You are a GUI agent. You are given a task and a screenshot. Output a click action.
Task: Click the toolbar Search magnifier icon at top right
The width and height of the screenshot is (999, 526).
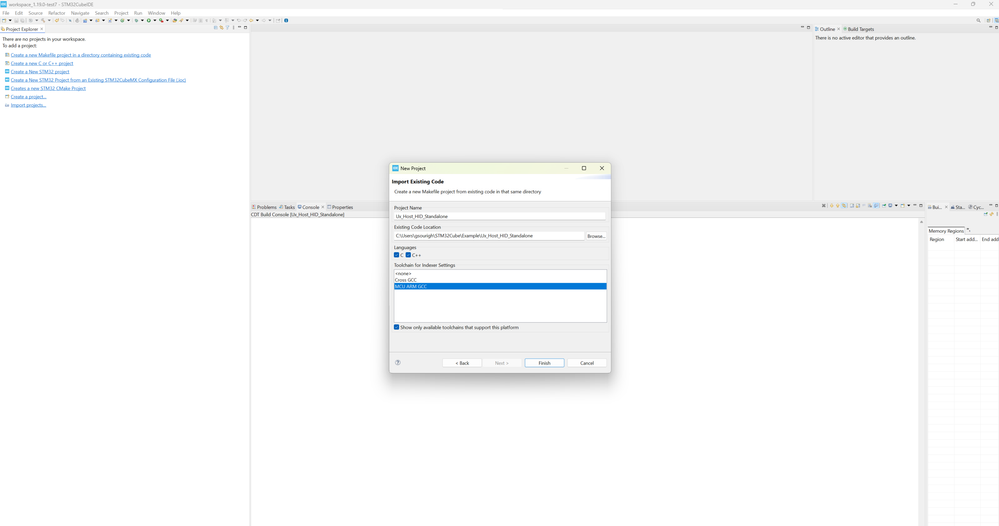(979, 20)
